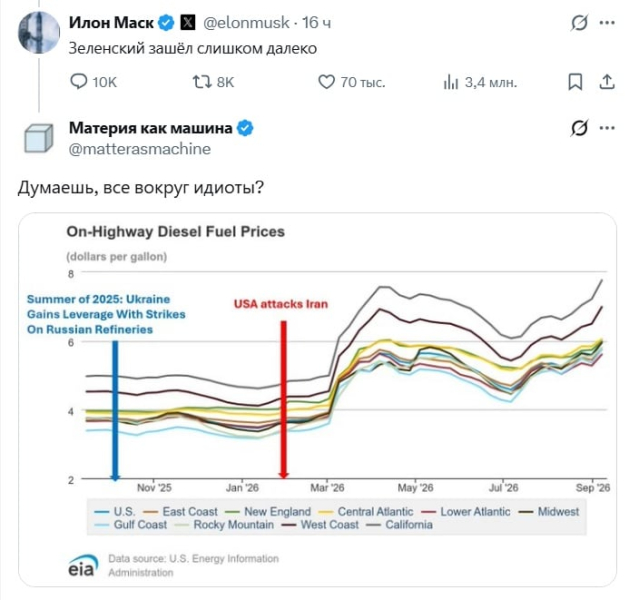
Task: Open replies on Elon Musk's tweet
Action: [93, 82]
